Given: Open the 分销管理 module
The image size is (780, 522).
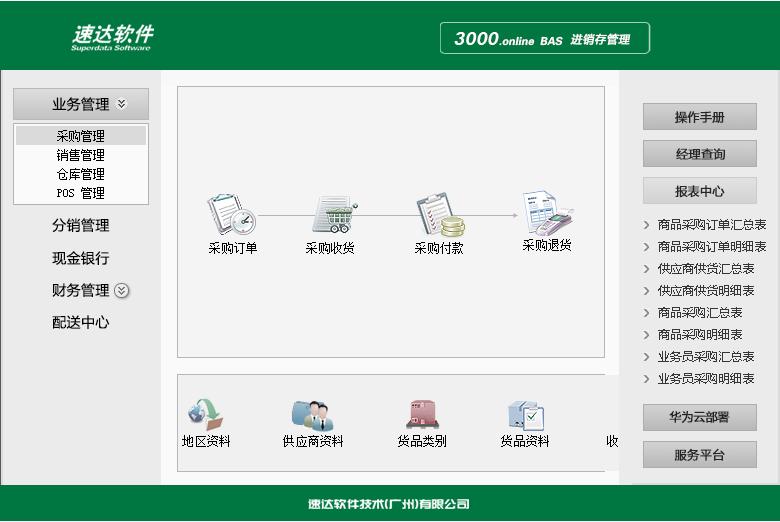Looking at the screenshot, I should coord(81,225).
